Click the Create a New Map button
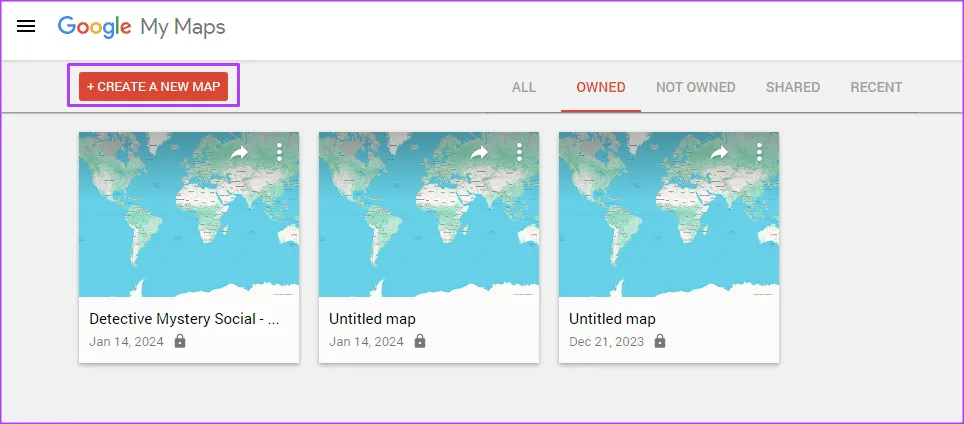This screenshot has width=964, height=424. coord(154,87)
